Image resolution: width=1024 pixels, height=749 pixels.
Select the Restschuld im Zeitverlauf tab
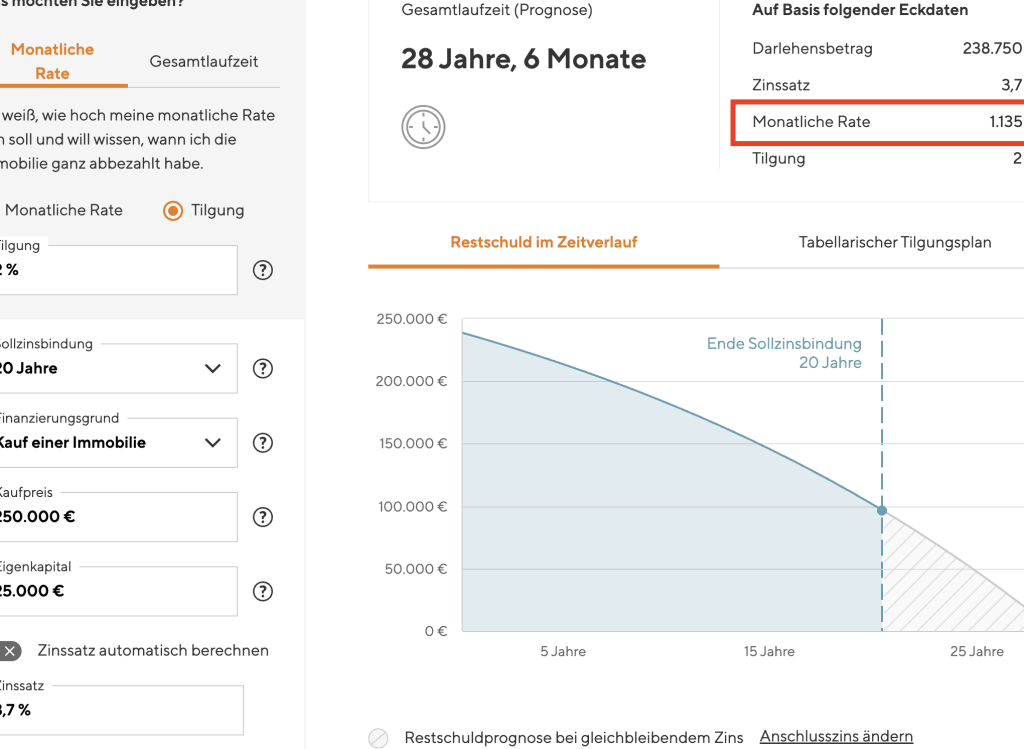pyautogui.click(x=543, y=242)
